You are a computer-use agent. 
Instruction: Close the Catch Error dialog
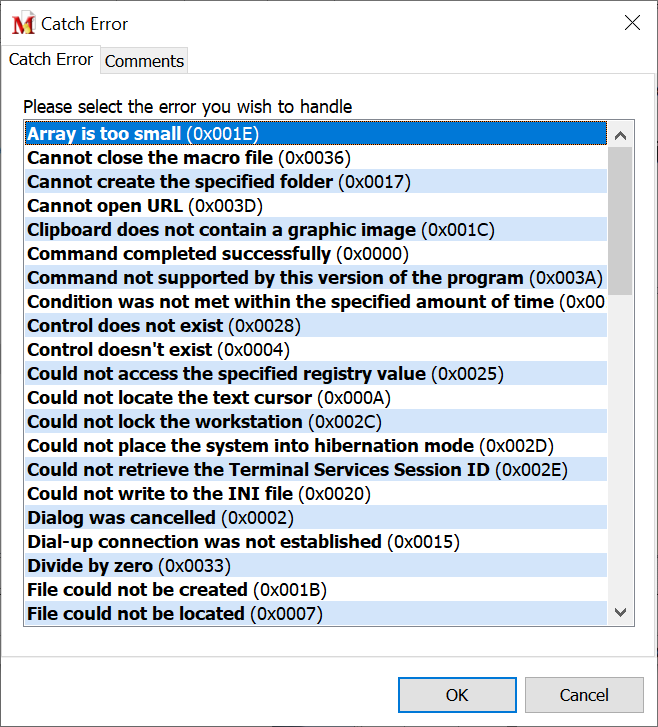click(632, 23)
